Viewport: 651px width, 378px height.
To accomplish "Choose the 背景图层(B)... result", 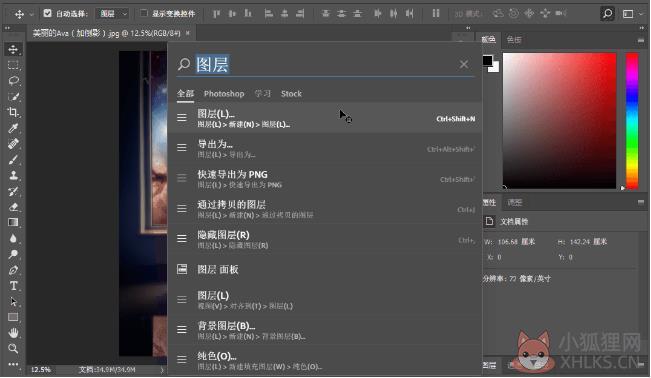I will 325,330.
